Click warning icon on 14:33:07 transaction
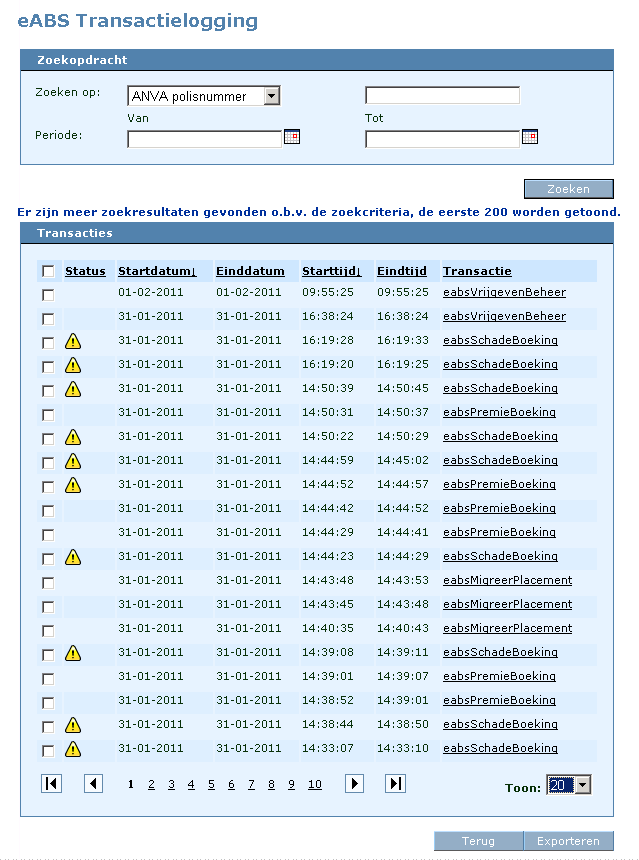Viewport: 639px width, 860px height. (73, 749)
